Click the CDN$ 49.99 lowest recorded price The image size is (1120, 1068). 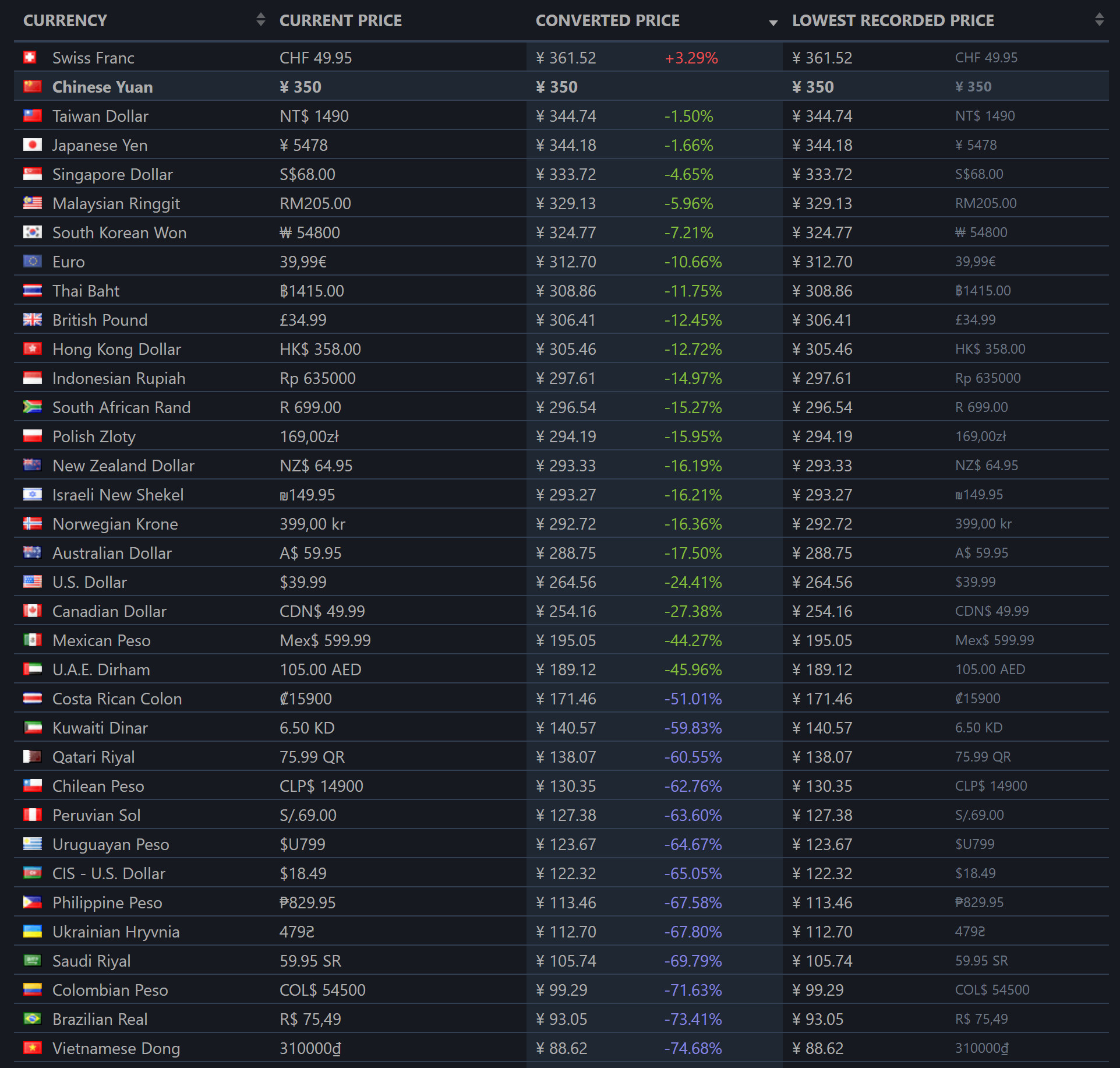pyautogui.click(x=992, y=611)
